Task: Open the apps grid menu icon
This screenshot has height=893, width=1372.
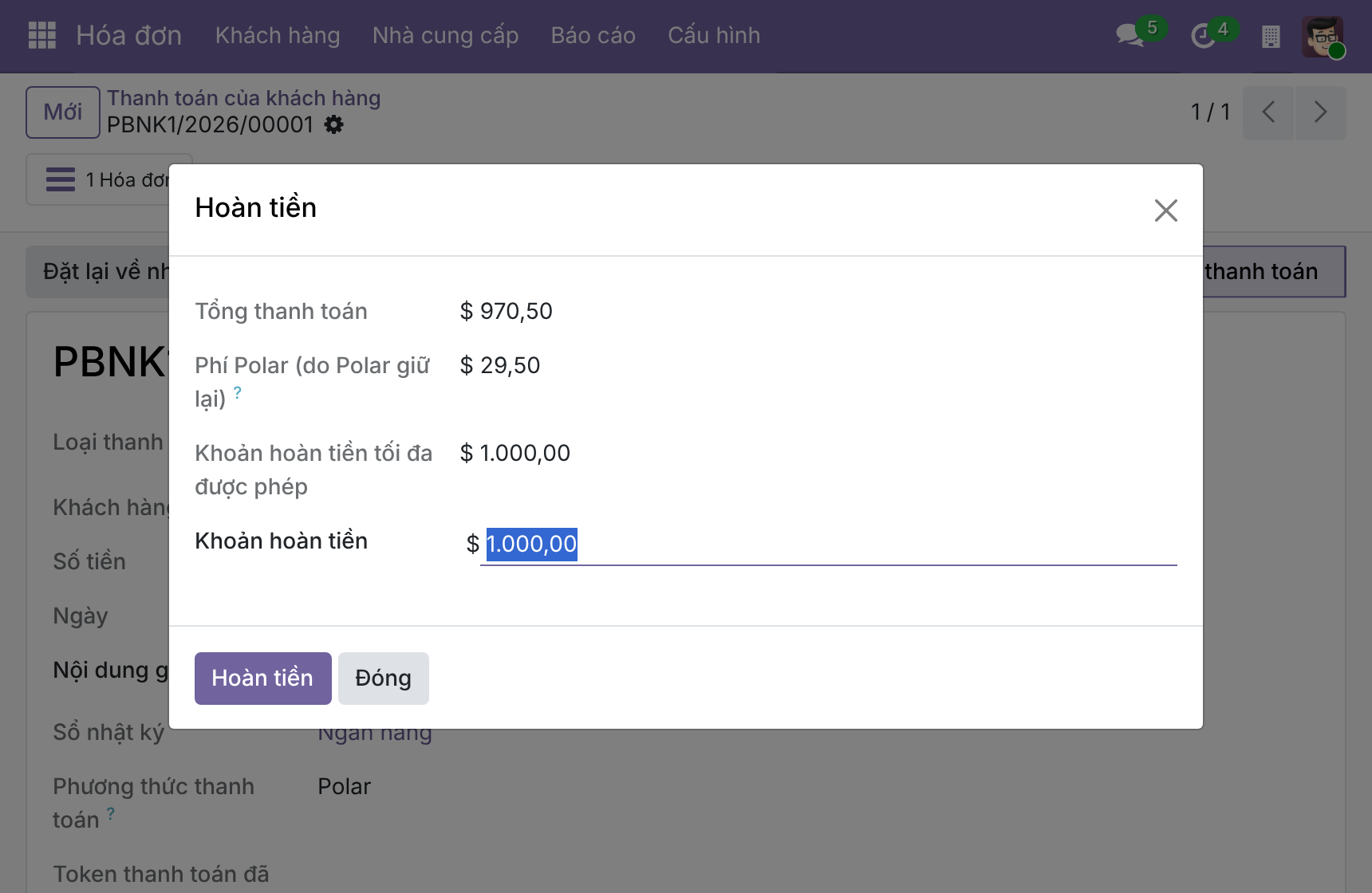Action: point(41,35)
